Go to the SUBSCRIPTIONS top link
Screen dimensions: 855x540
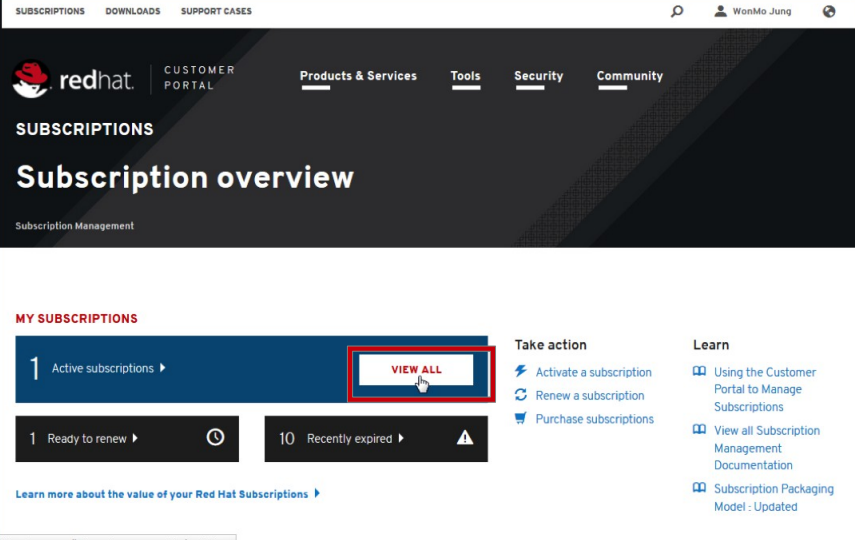50,11
